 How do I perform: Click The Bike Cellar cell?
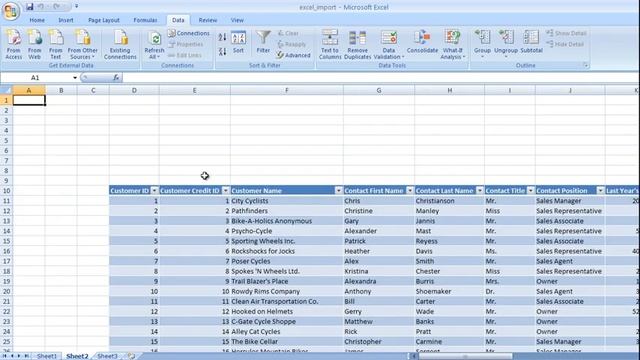point(287,342)
